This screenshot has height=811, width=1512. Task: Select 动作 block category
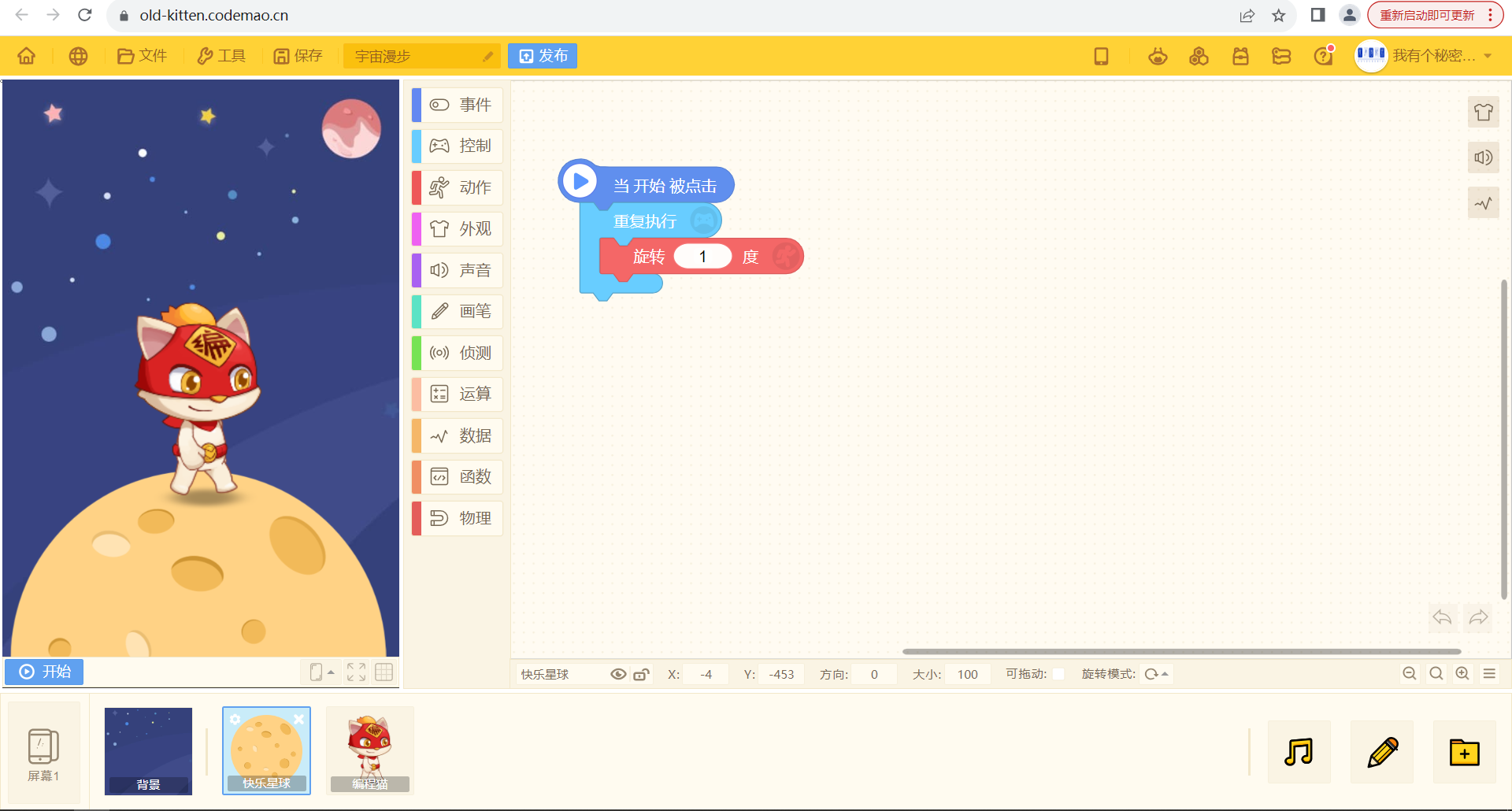(457, 187)
